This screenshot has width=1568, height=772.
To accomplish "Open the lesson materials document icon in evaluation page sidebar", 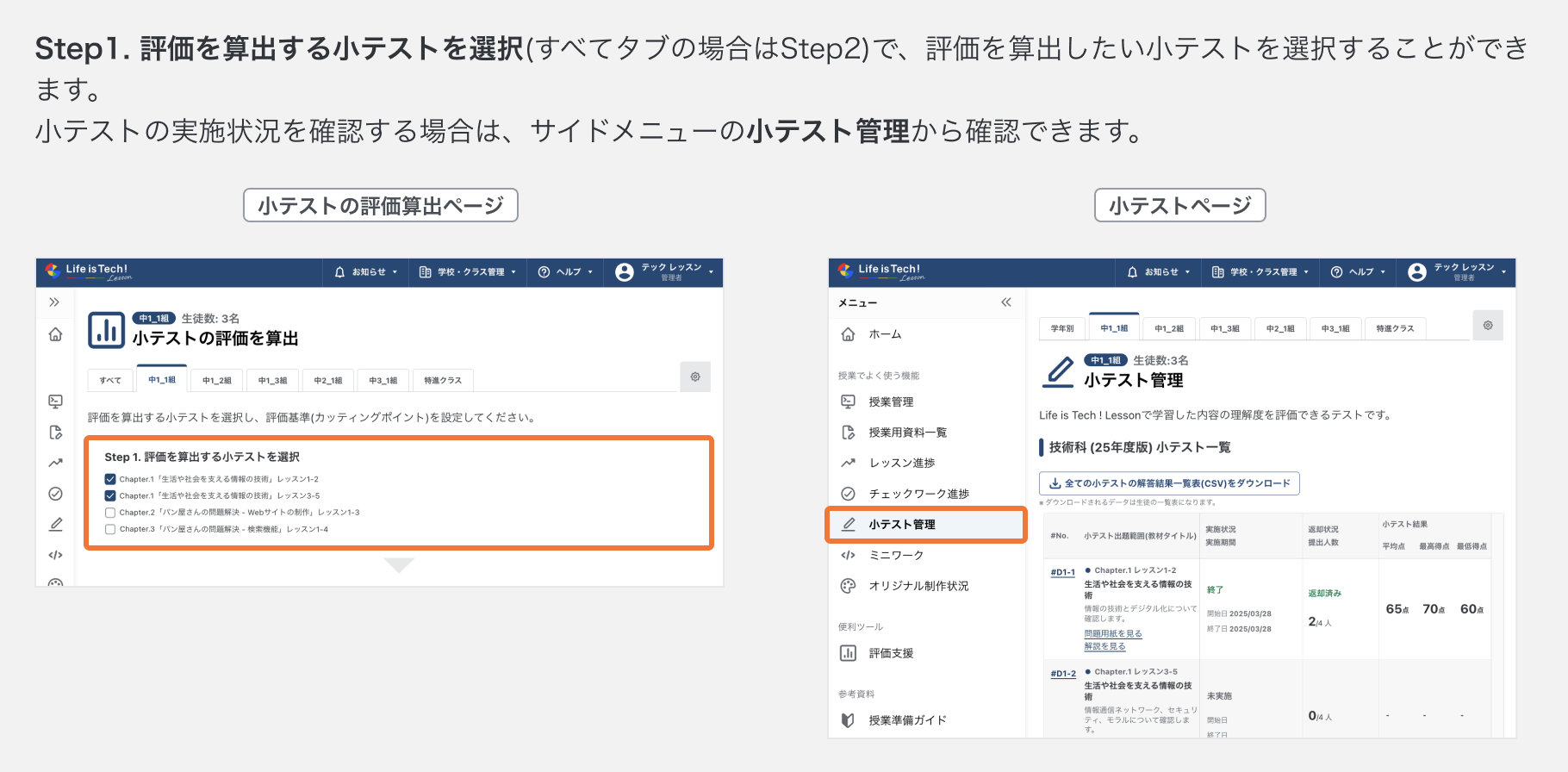I will click(55, 433).
